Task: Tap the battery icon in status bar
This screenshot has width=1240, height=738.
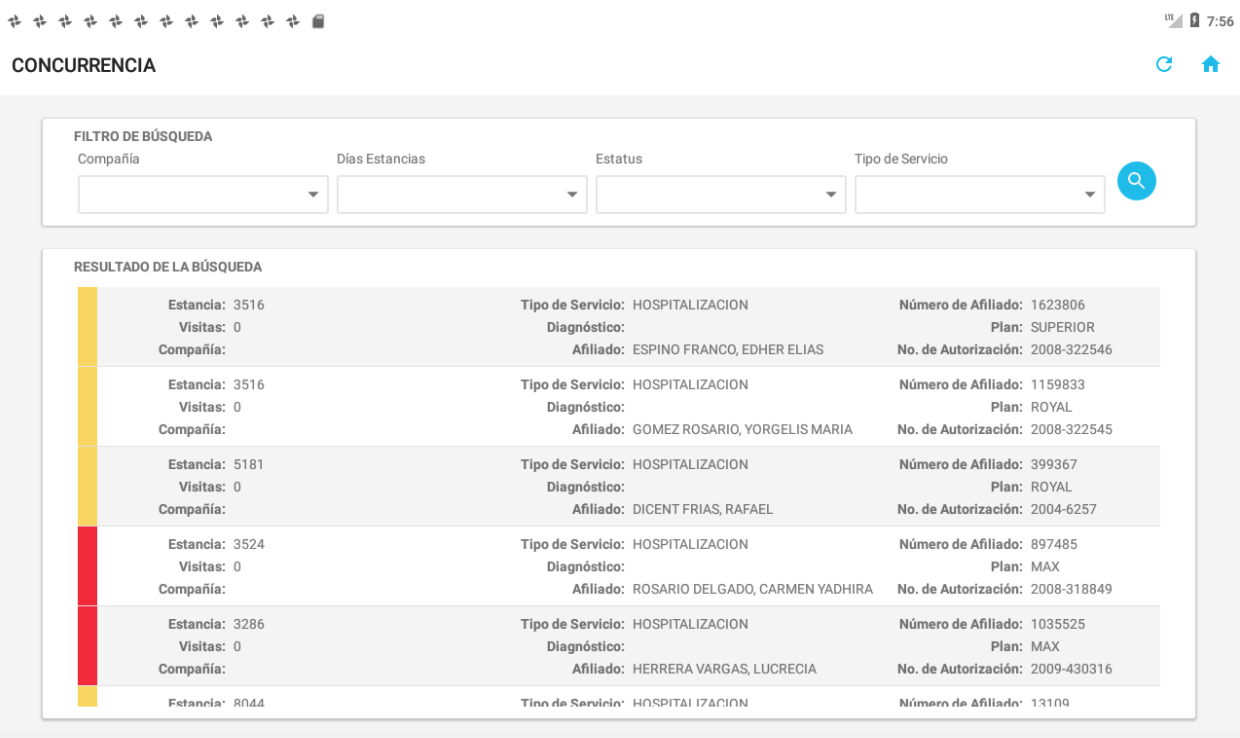Action: [1193, 21]
